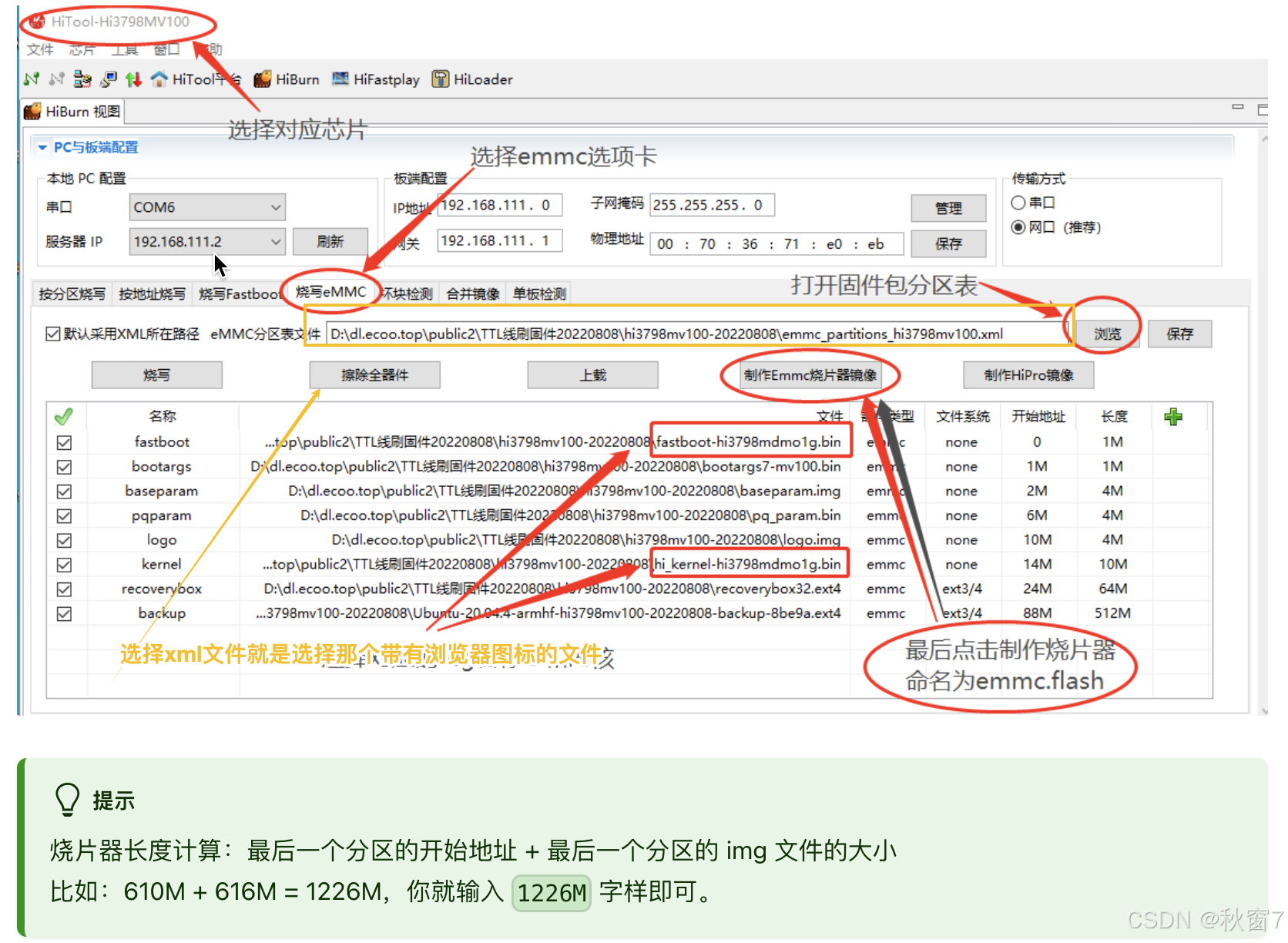Open the COM6 serial port dropdown
The height and width of the screenshot is (943, 1288).
click(x=207, y=207)
